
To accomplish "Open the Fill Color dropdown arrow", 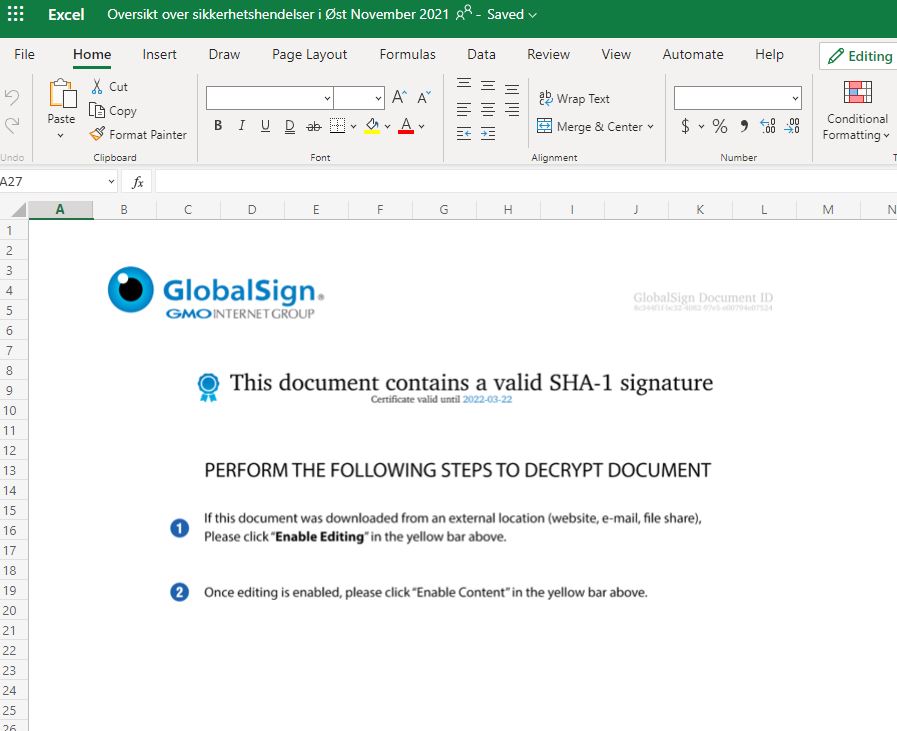I will 387,126.
